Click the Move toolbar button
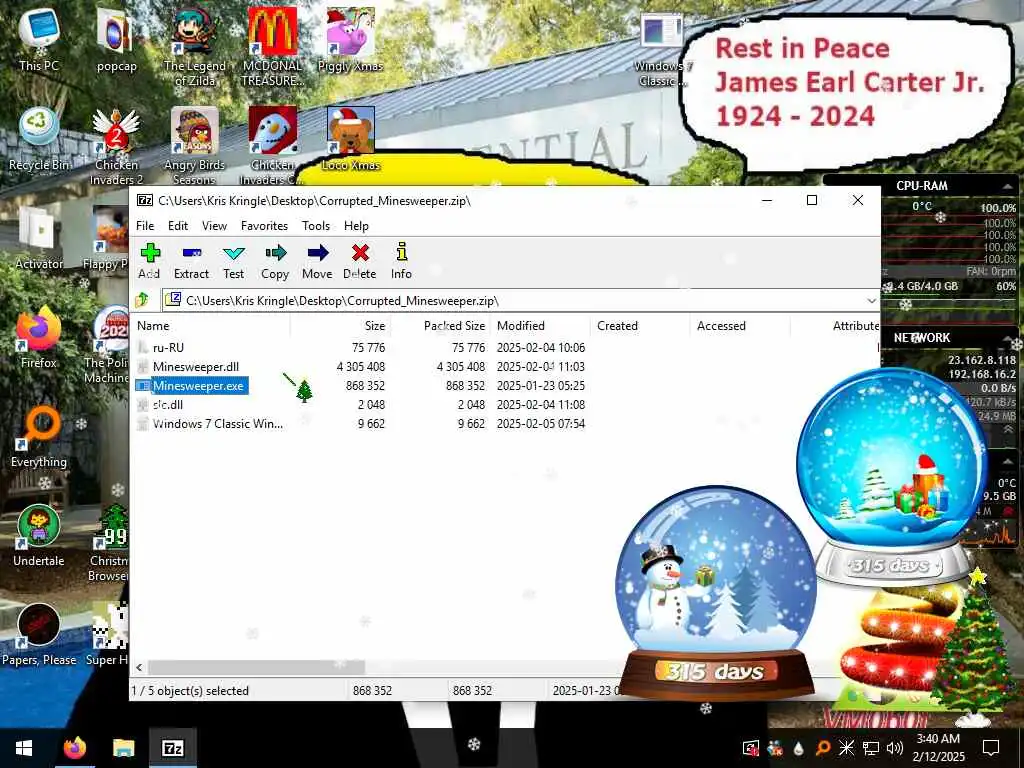This screenshot has height=768, width=1024. click(317, 261)
